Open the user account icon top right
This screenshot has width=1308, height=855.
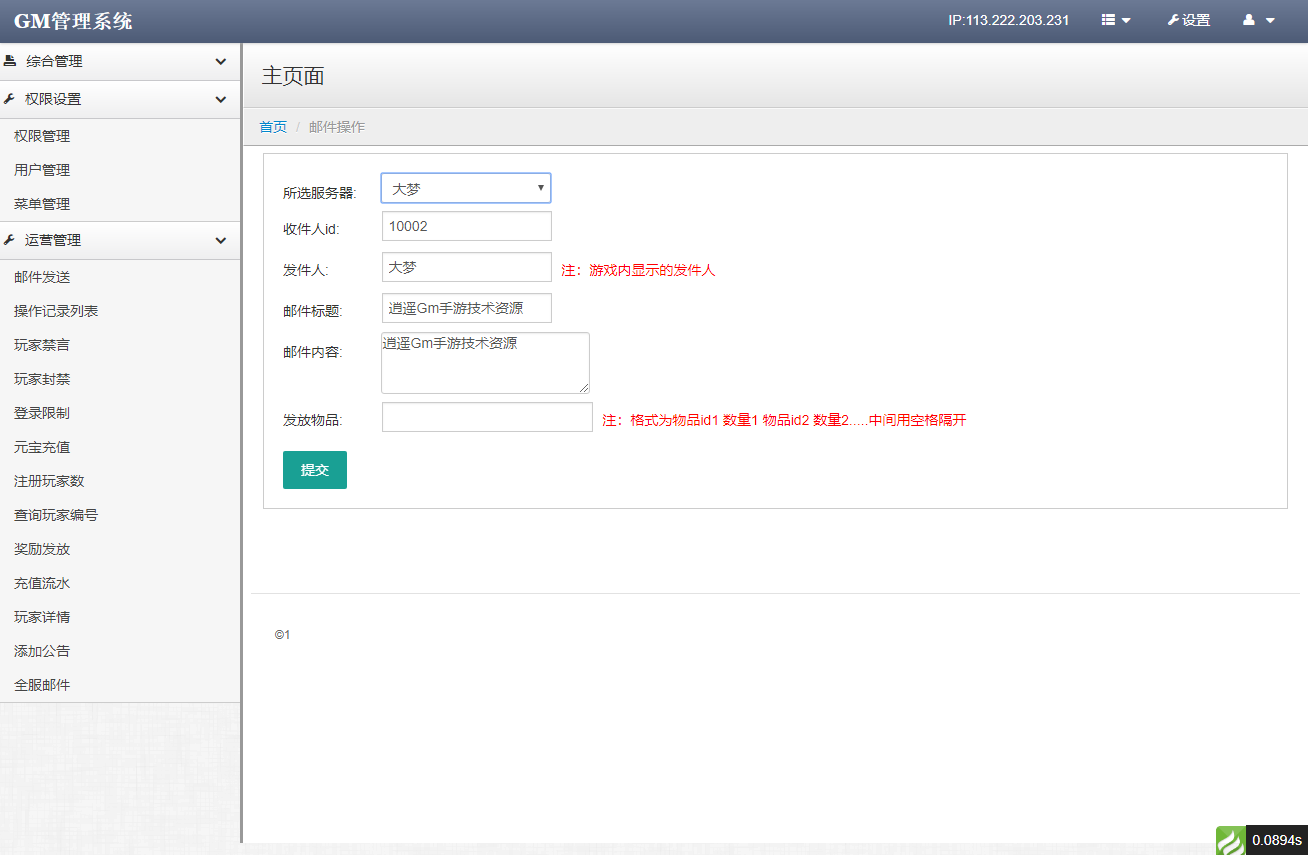1251,19
